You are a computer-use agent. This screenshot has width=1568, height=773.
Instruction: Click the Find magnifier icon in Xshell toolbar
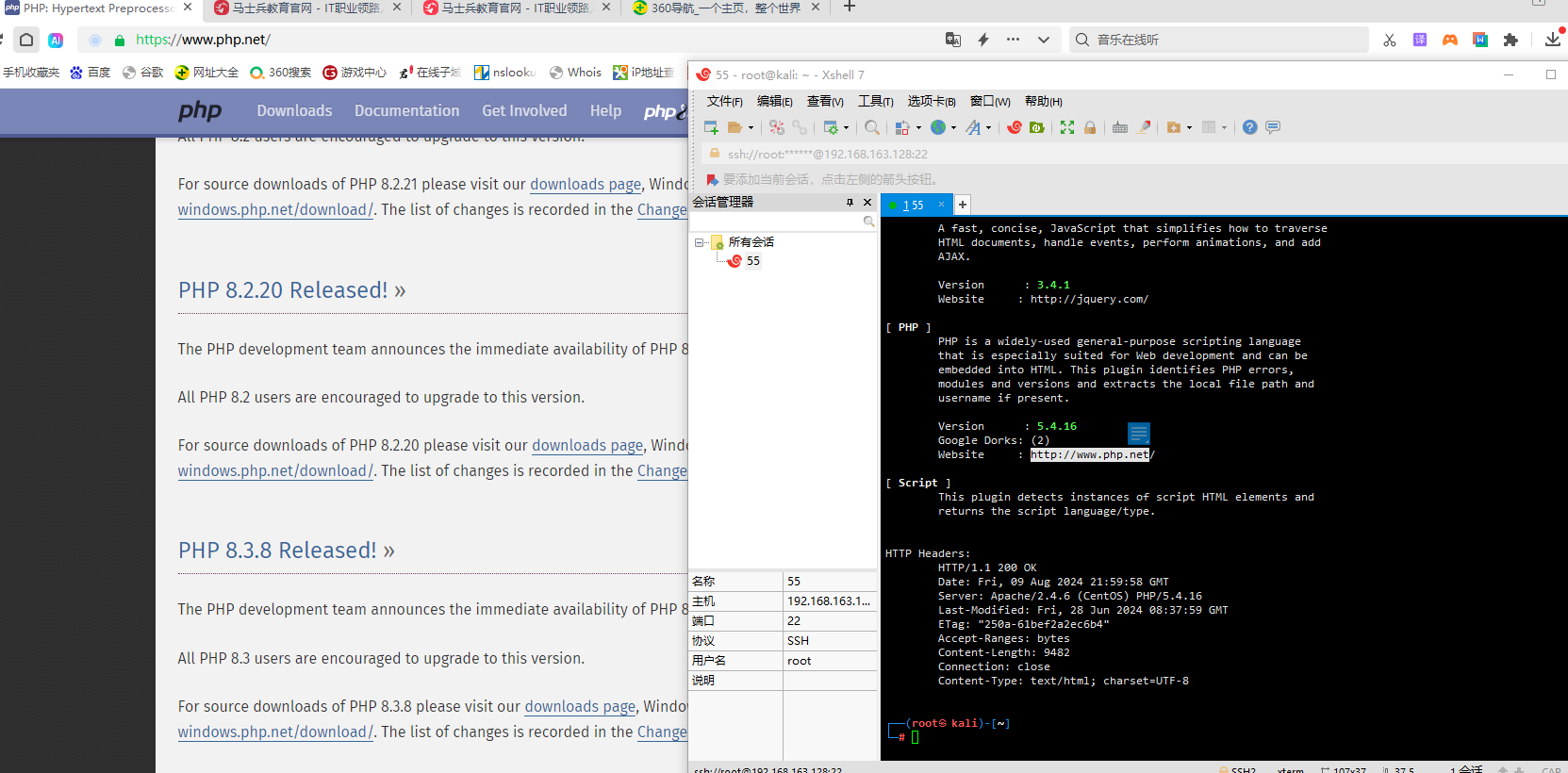pos(872,127)
